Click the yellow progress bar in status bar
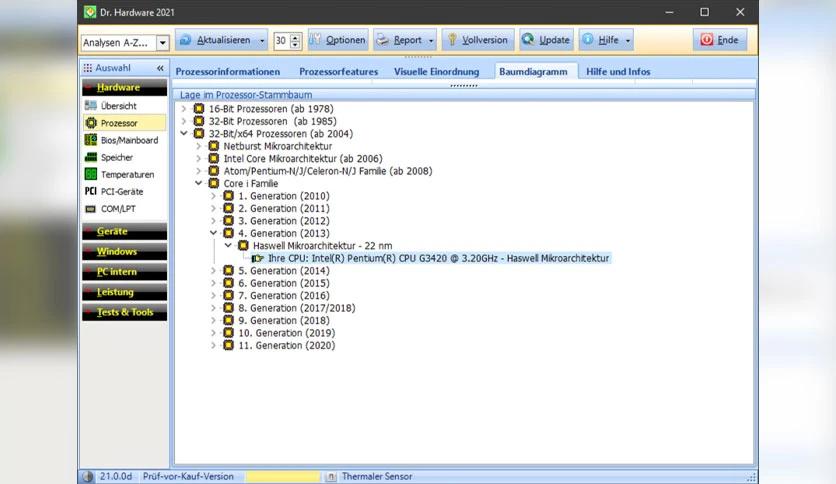The image size is (836, 484). 283,477
